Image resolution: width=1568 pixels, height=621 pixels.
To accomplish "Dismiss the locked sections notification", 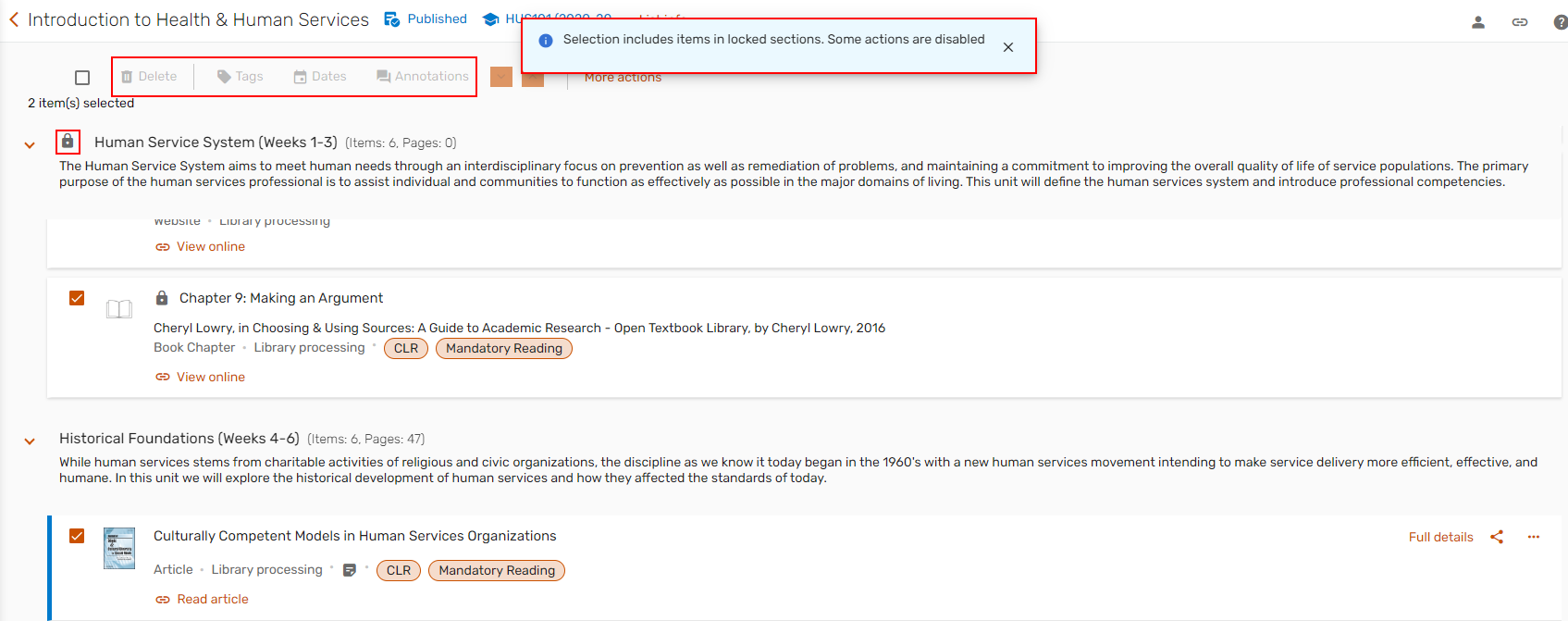I will click(x=1008, y=47).
